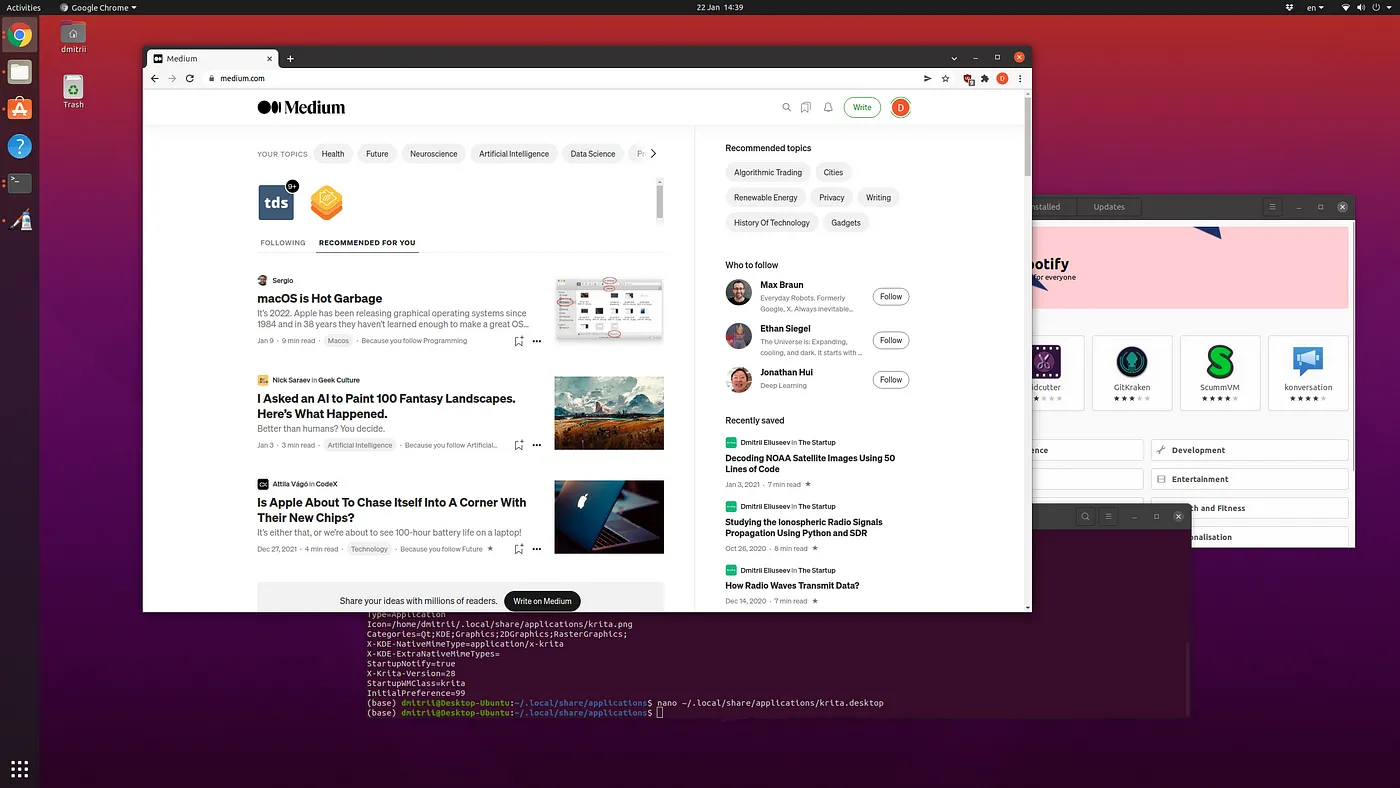Follow Jonathan Hui
The height and width of the screenshot is (788, 1400).
click(x=890, y=379)
